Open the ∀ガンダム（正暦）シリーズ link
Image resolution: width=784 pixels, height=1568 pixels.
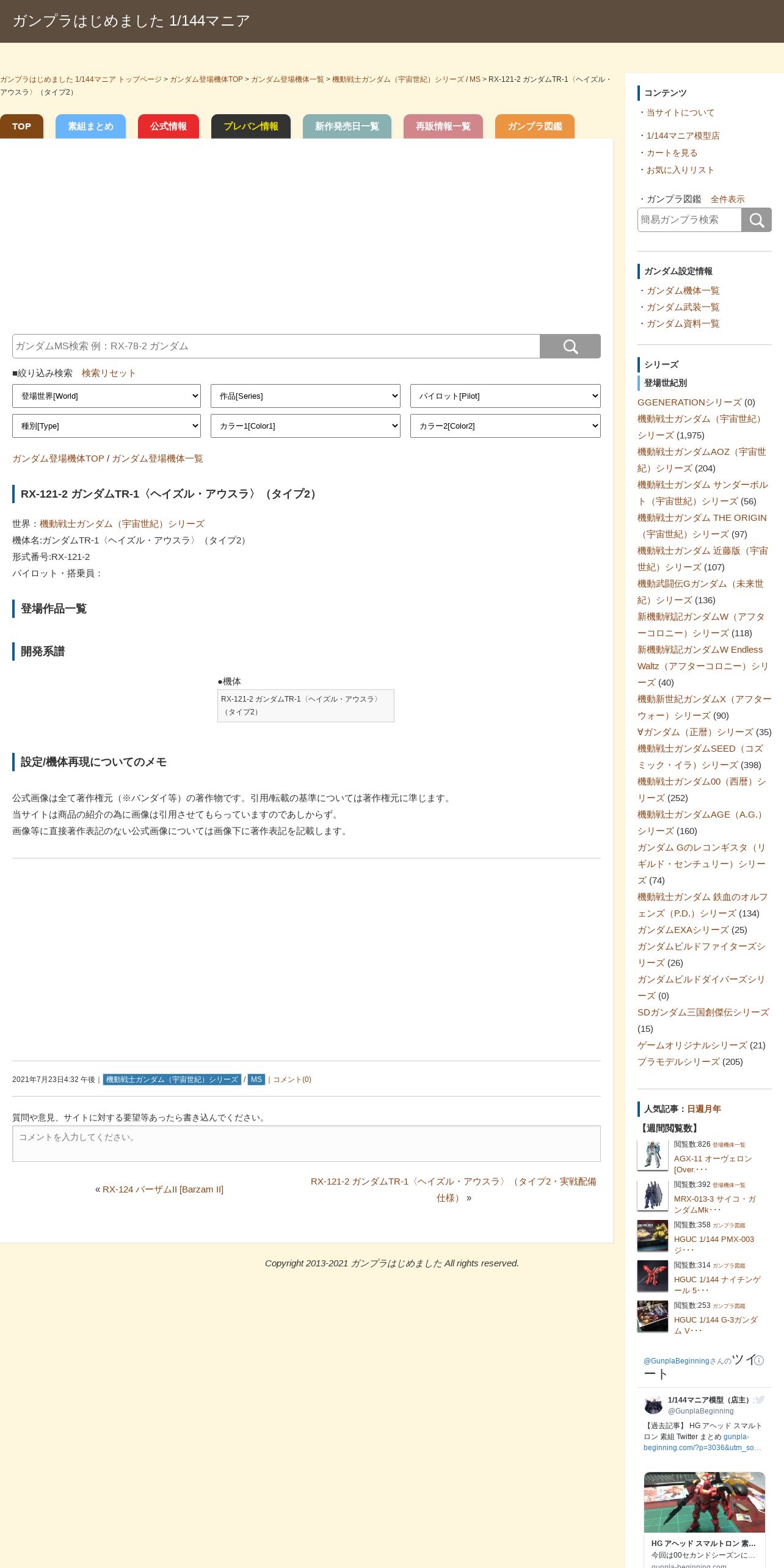(x=695, y=732)
